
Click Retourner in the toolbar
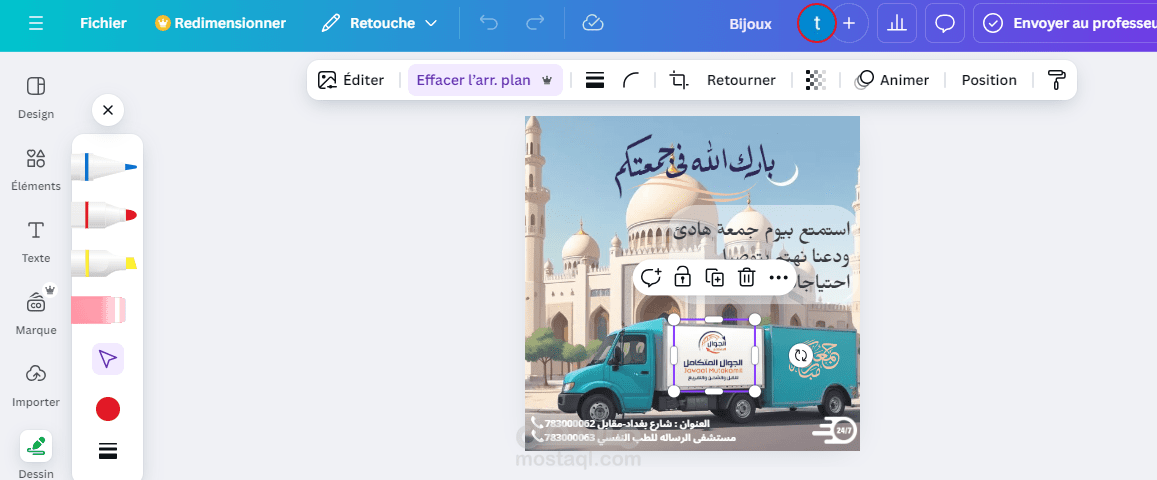pos(741,80)
